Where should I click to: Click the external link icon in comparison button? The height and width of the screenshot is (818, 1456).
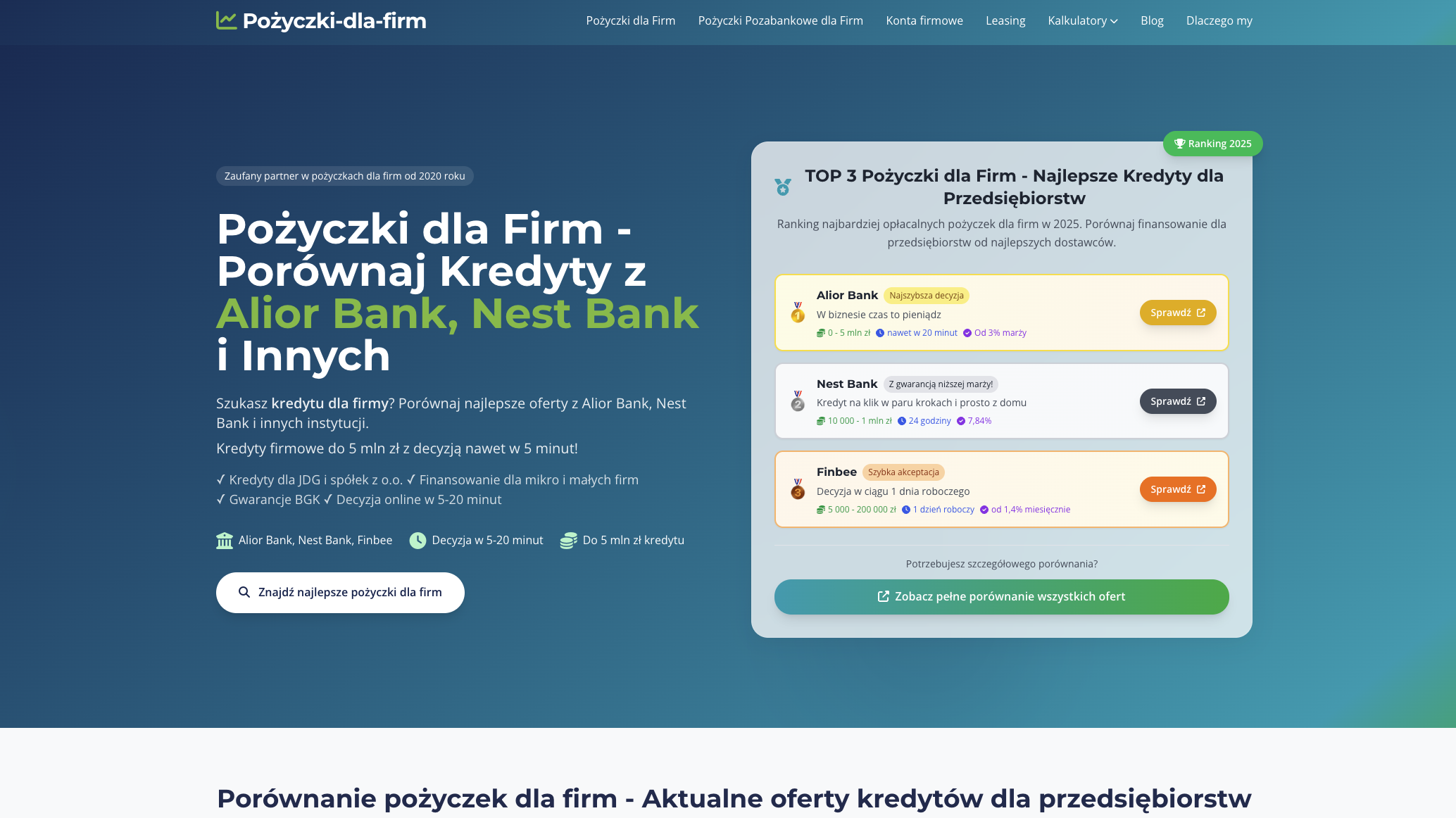coord(884,597)
